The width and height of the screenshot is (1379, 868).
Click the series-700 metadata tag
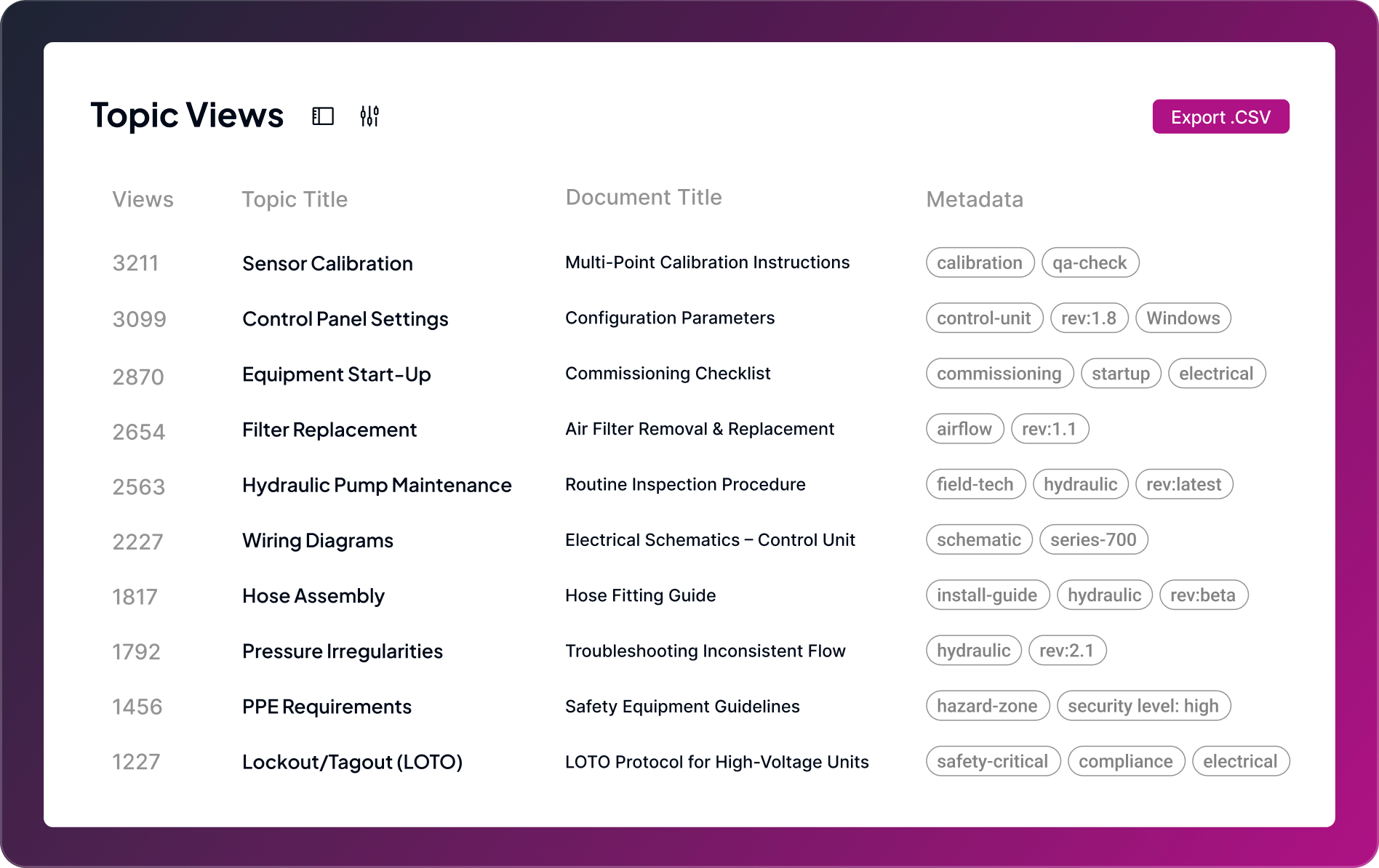1093,539
